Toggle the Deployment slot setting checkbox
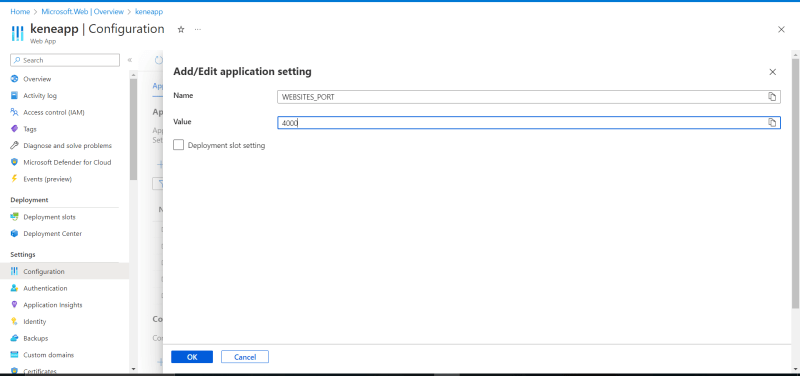 (x=179, y=145)
